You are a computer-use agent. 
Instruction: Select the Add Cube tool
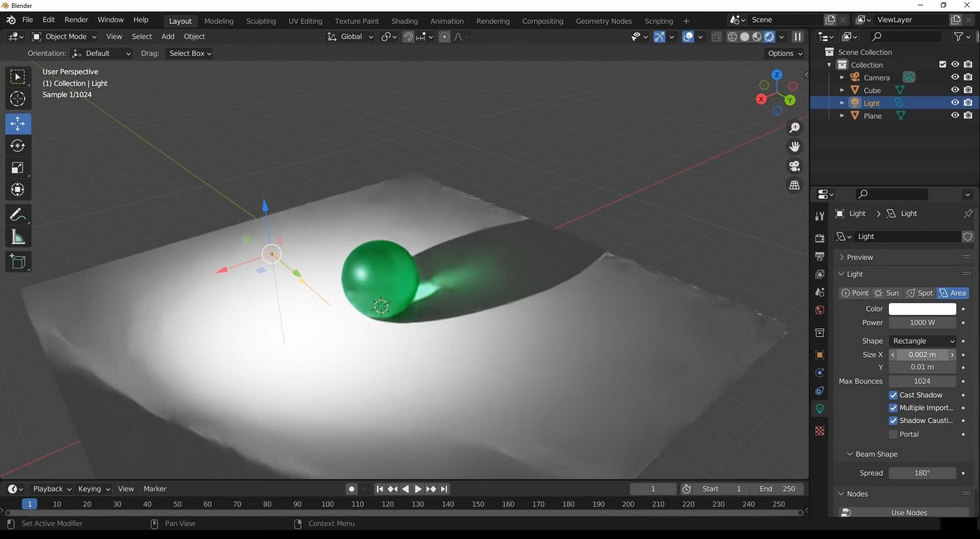[x=18, y=262]
